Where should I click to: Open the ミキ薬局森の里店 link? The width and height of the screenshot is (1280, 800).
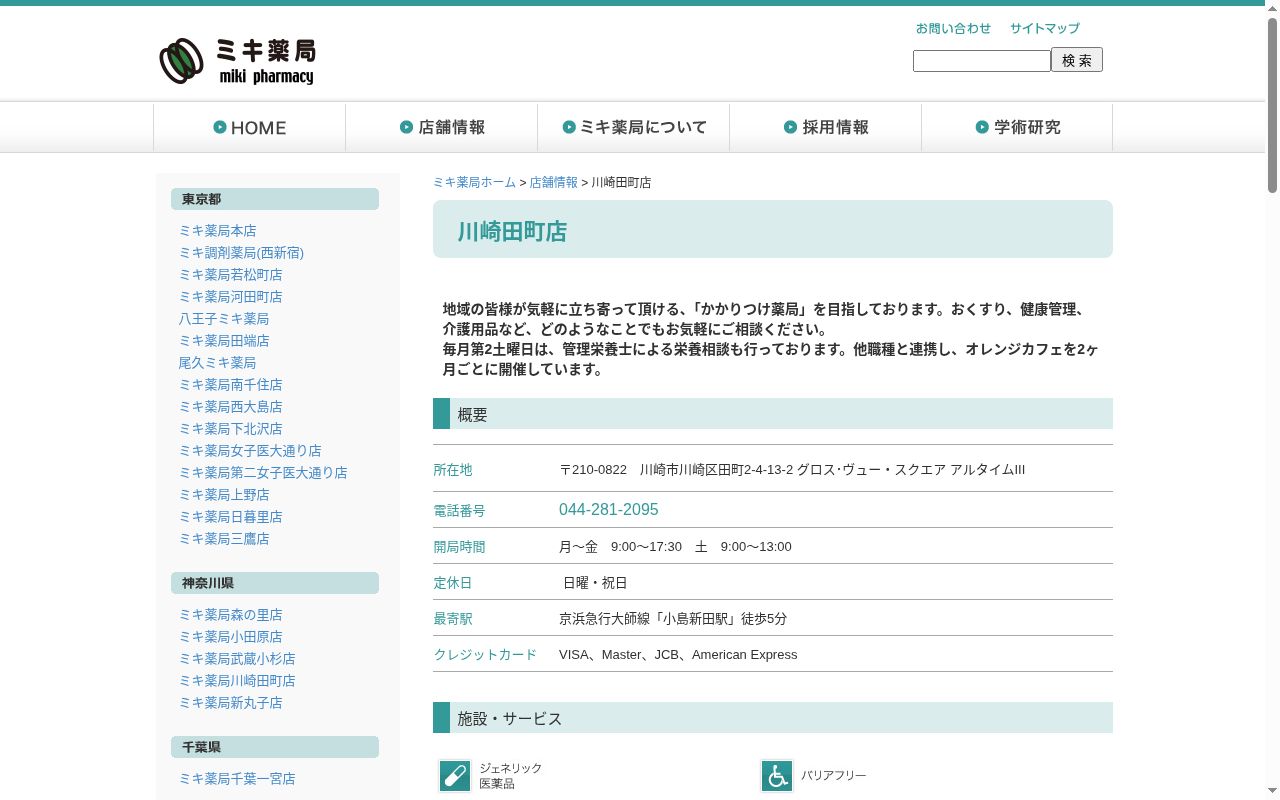(230, 615)
